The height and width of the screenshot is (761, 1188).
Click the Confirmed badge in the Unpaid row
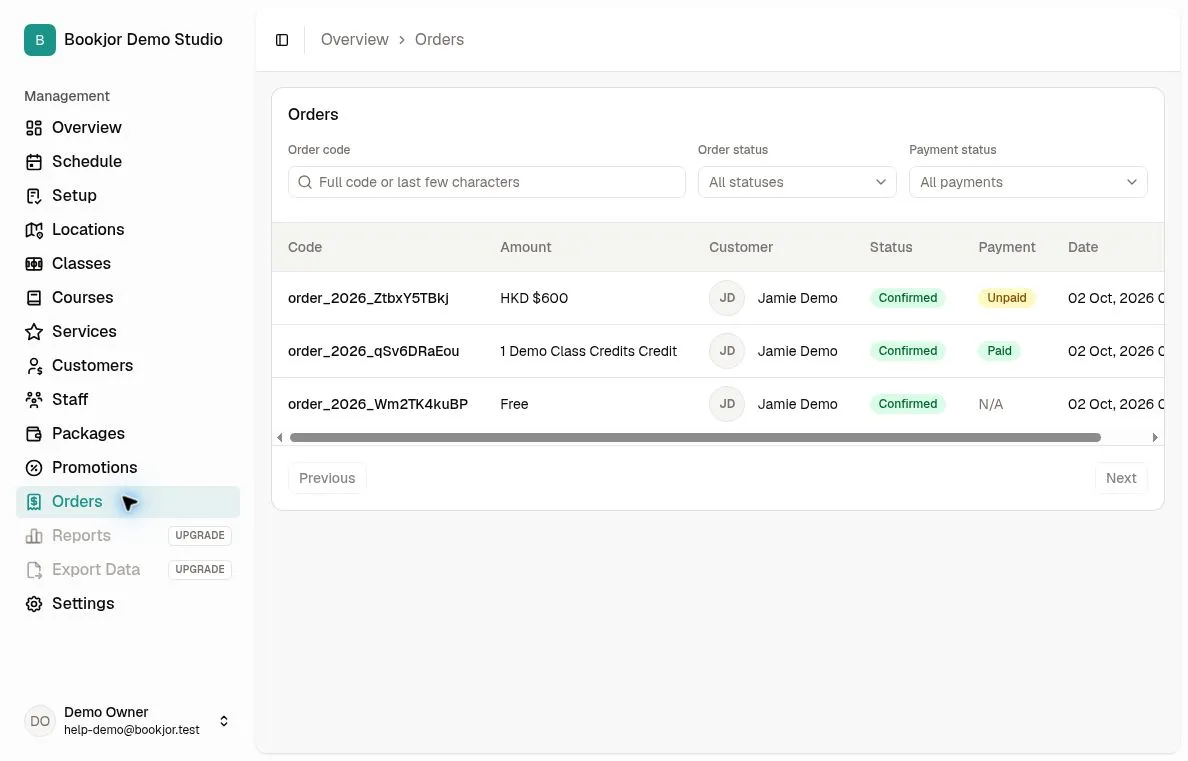pyautogui.click(x=908, y=298)
